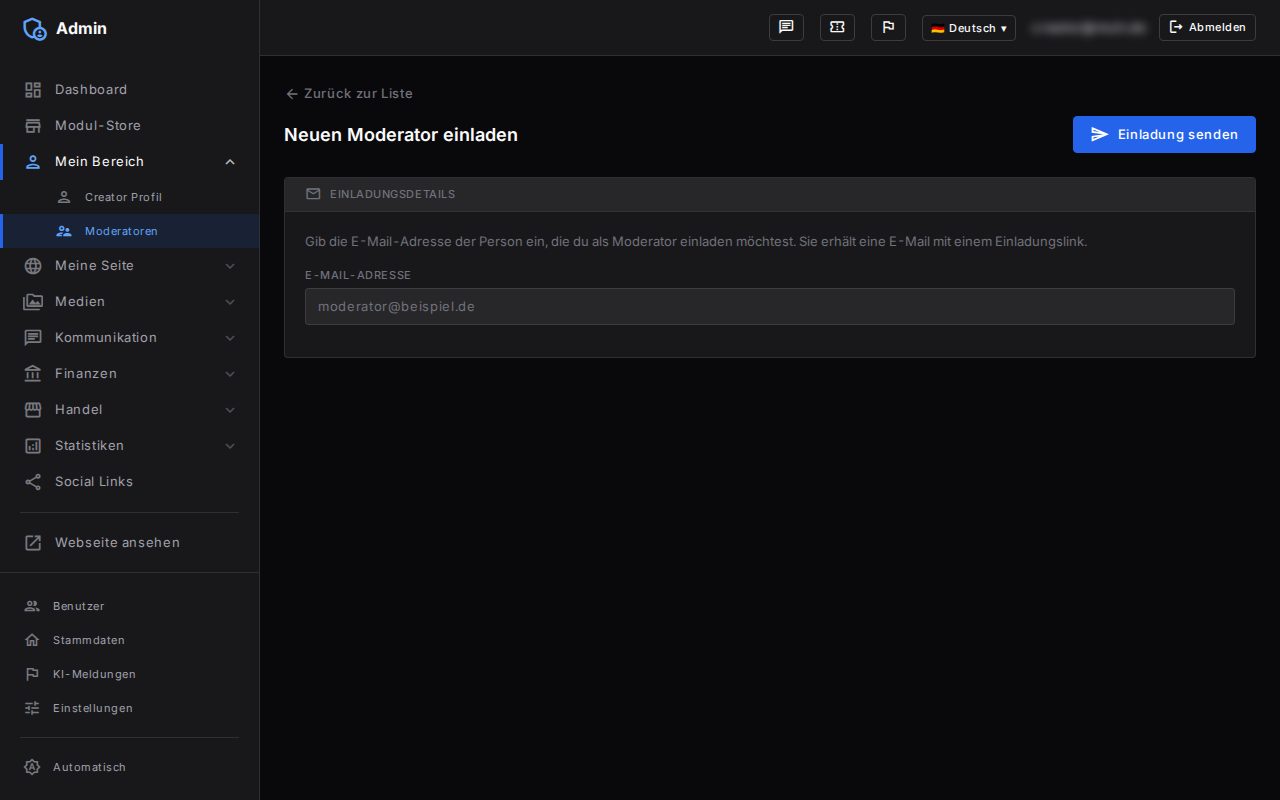Screen dimensions: 1280x800
Task: Click the Einladungsdetails panel header
Action: [770, 194]
